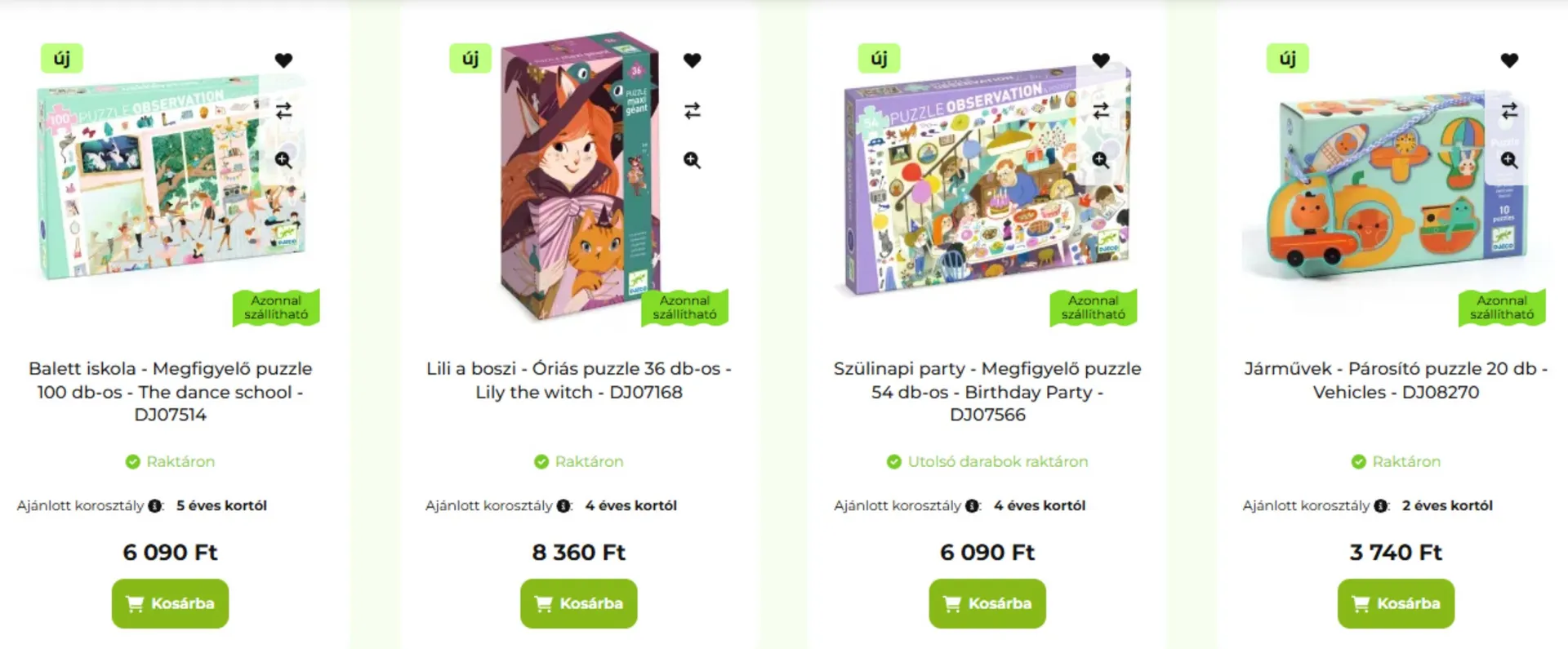This screenshot has height=649, width=1568.
Task: Zoom magnifier on Balett iskola puzzle image
Action: pyautogui.click(x=283, y=160)
